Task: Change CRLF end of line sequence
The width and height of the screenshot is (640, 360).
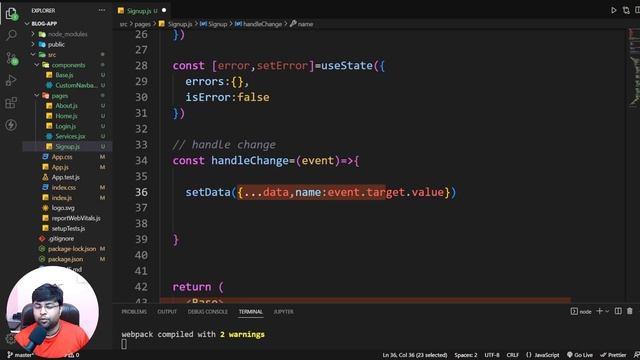Action: click(x=513, y=355)
